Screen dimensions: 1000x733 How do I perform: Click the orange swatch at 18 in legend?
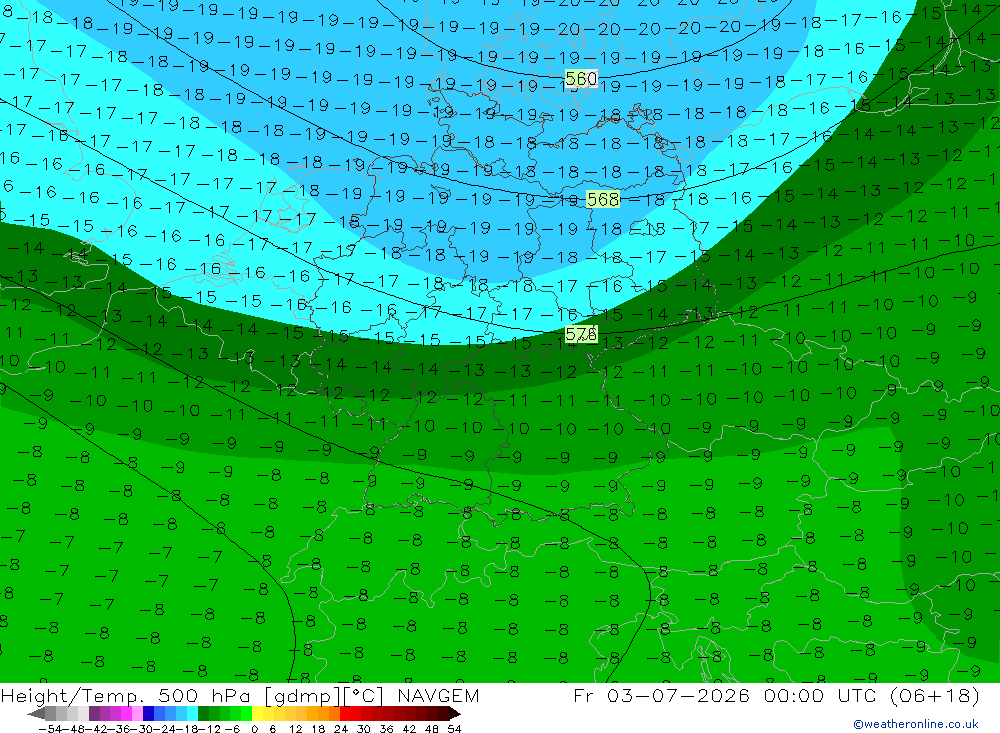[x=323, y=713]
